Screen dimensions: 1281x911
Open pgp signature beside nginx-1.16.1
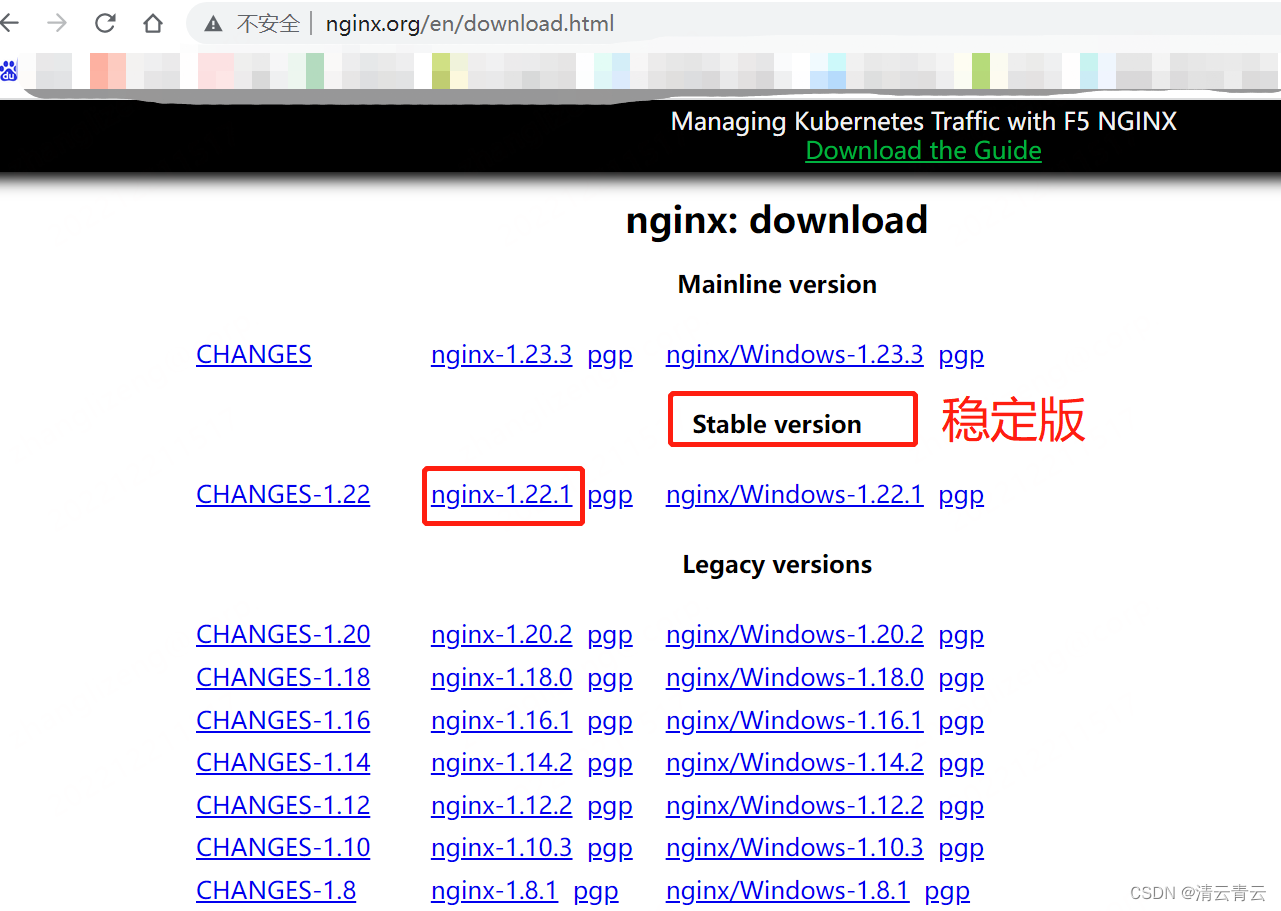[610, 722]
